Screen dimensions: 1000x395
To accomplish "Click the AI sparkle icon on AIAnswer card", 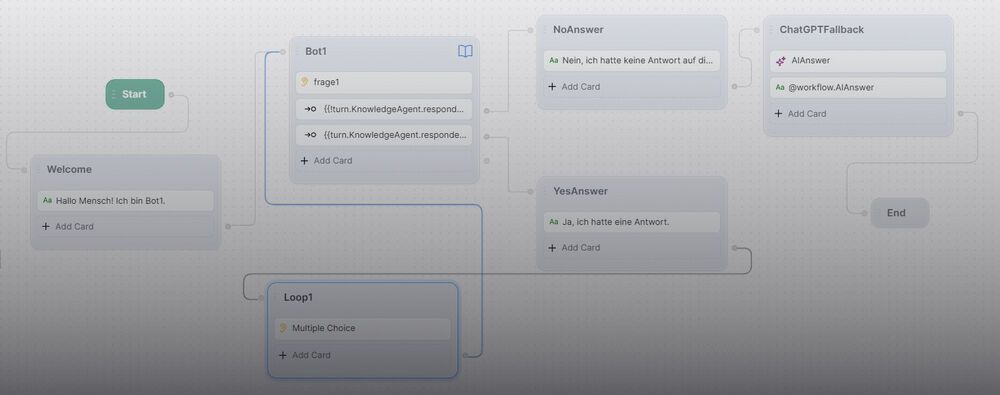I will pyautogui.click(x=781, y=61).
